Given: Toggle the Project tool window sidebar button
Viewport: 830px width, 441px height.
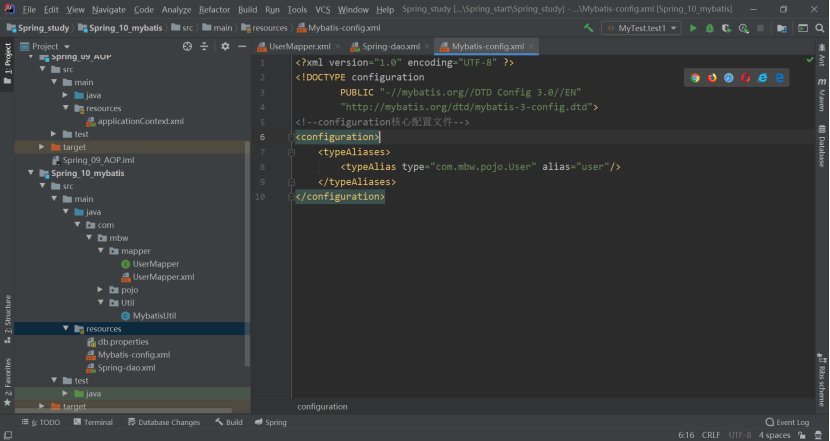Looking at the screenshot, I should pos(7,64).
